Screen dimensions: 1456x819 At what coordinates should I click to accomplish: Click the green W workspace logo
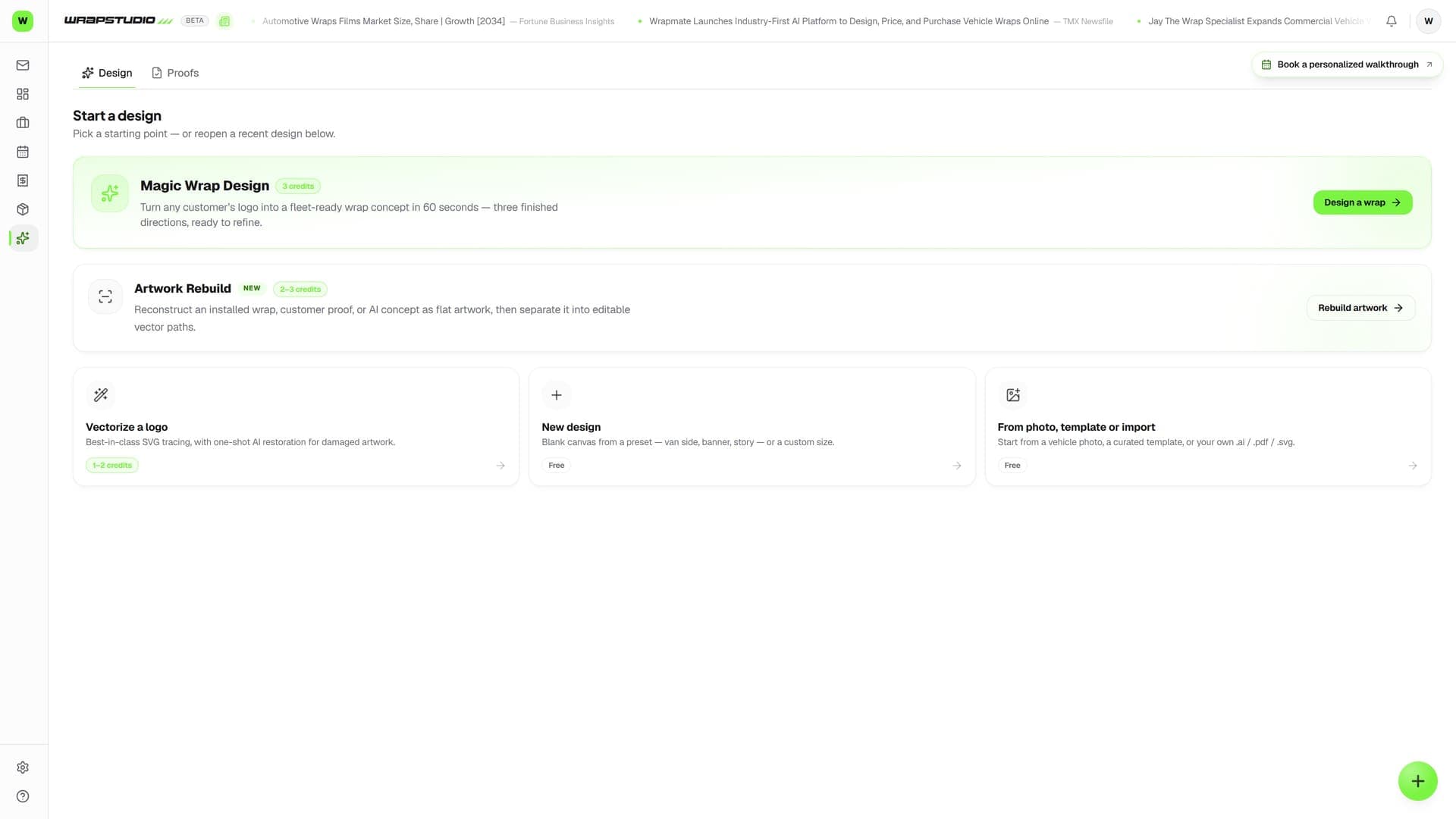click(23, 21)
